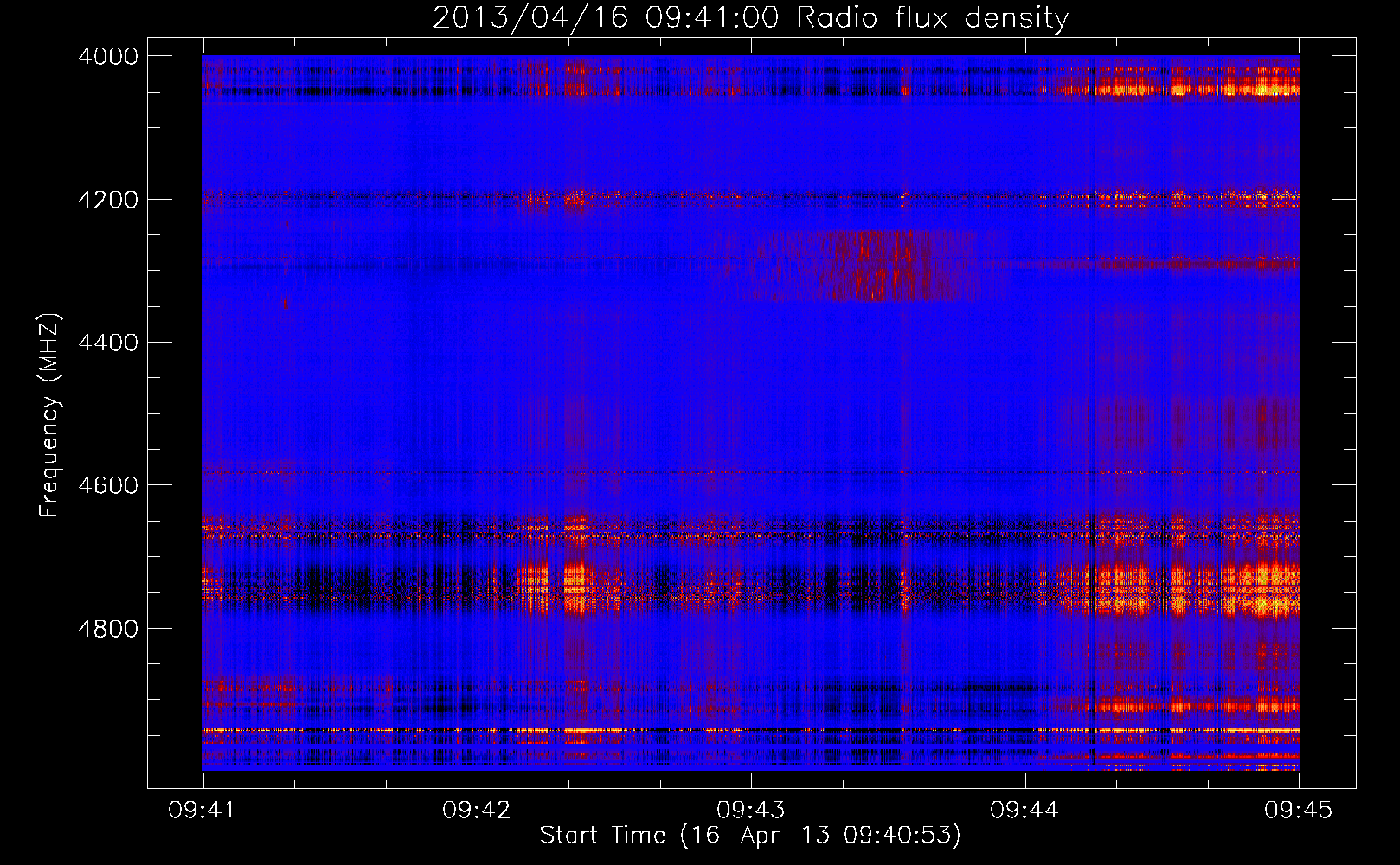Viewport: 1400px width, 865px height.
Task: Click the red burst patch near 4300 MHz
Action: (874, 265)
